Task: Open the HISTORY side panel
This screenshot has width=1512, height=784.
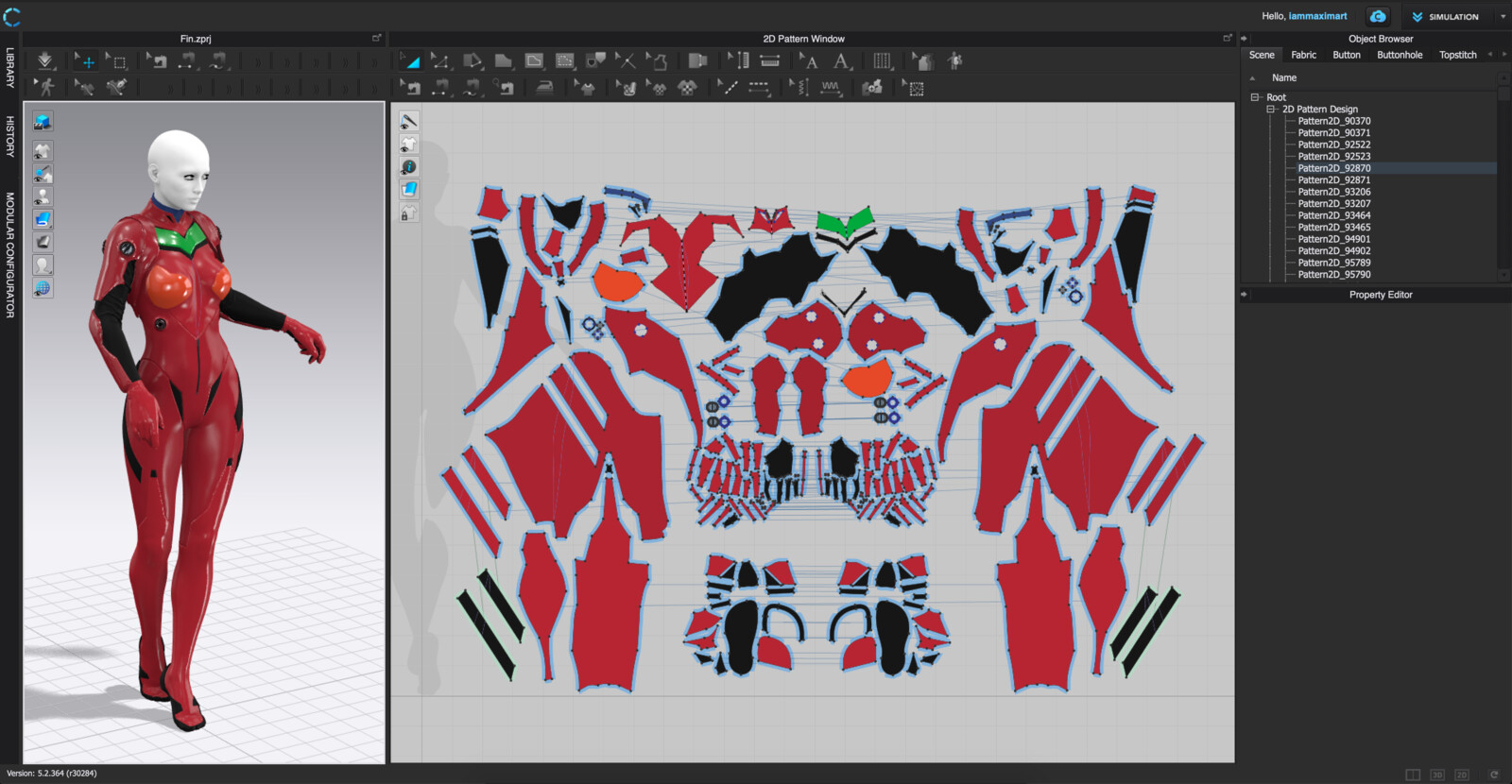Action: (x=10, y=136)
